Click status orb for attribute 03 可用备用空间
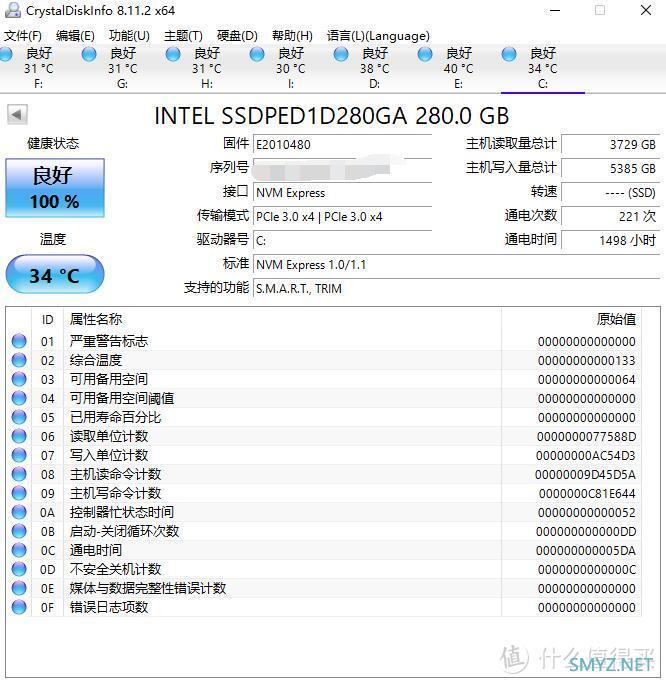This screenshot has width=666, height=684. 19,379
